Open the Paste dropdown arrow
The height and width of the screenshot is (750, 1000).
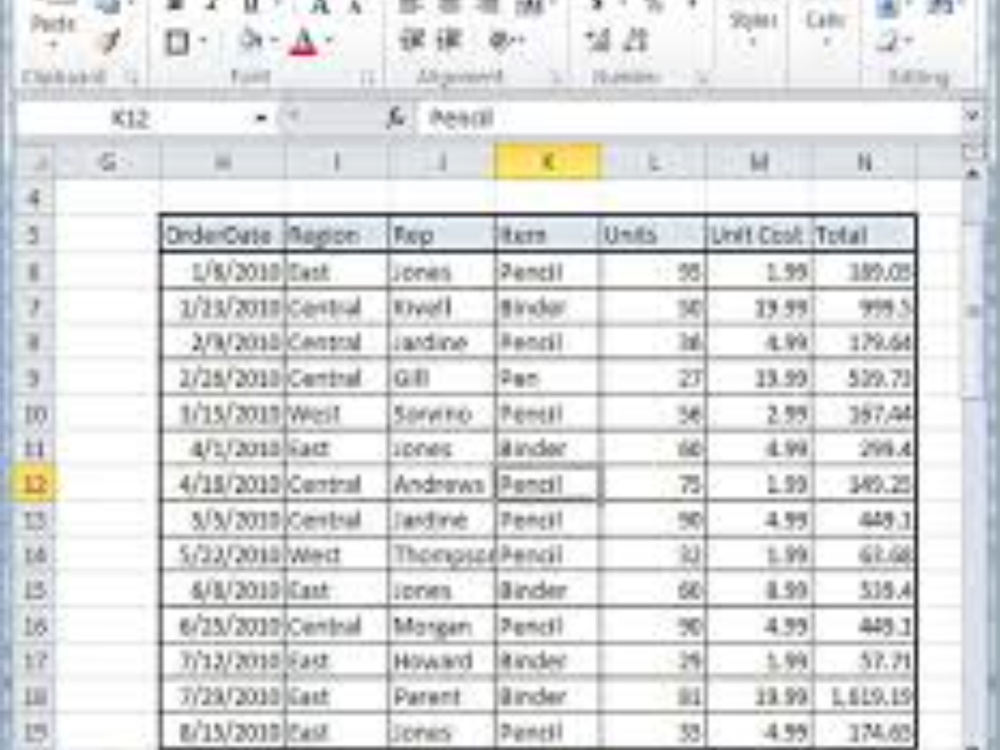pyautogui.click(x=54, y=45)
